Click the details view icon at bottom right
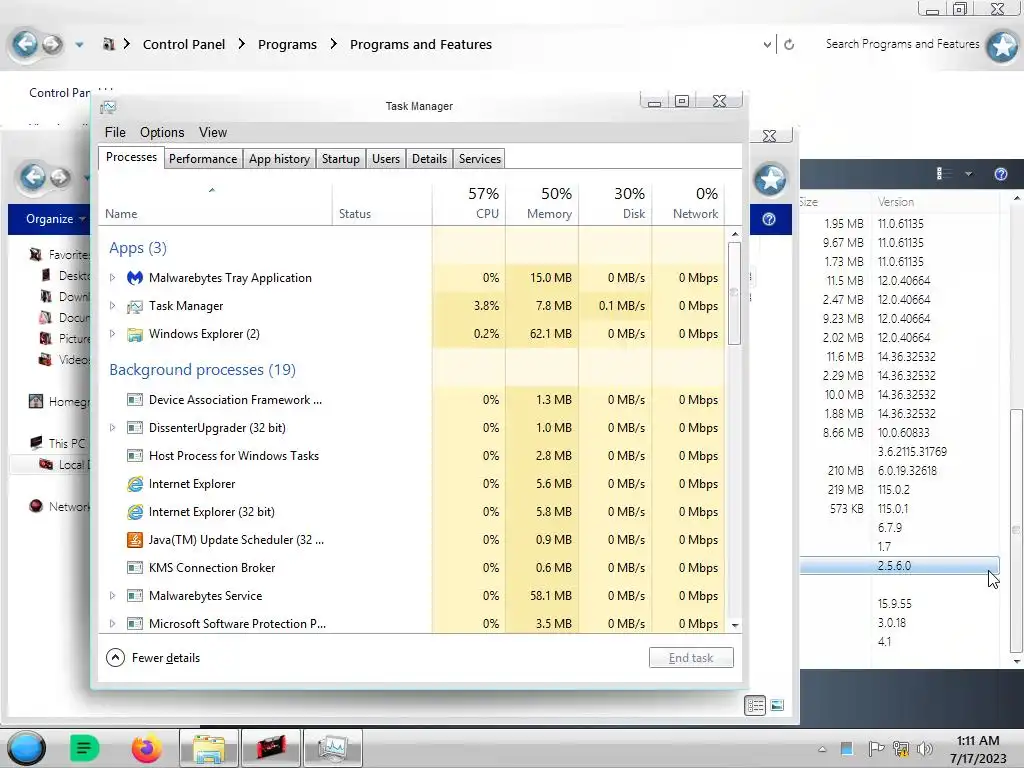 pyautogui.click(x=755, y=705)
